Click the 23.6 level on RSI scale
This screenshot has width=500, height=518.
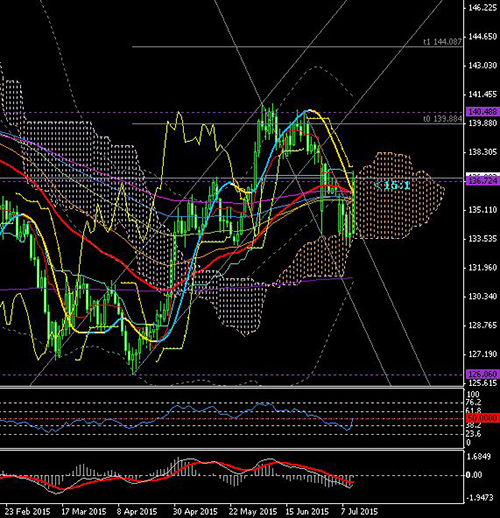(474, 434)
